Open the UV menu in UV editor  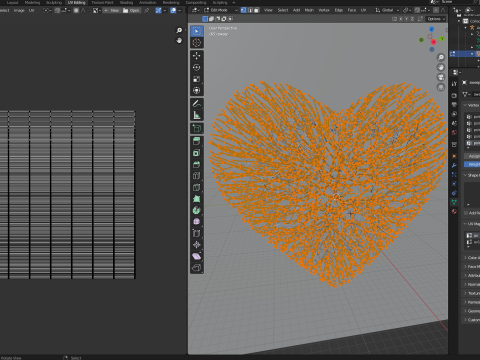tap(31, 11)
